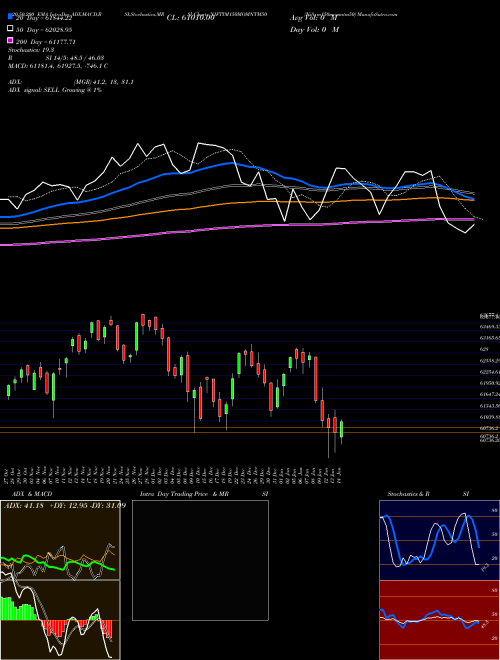Open the blue Stochastics oscillator chart
The height and width of the screenshot is (660, 500).
pyautogui.click(x=439, y=540)
